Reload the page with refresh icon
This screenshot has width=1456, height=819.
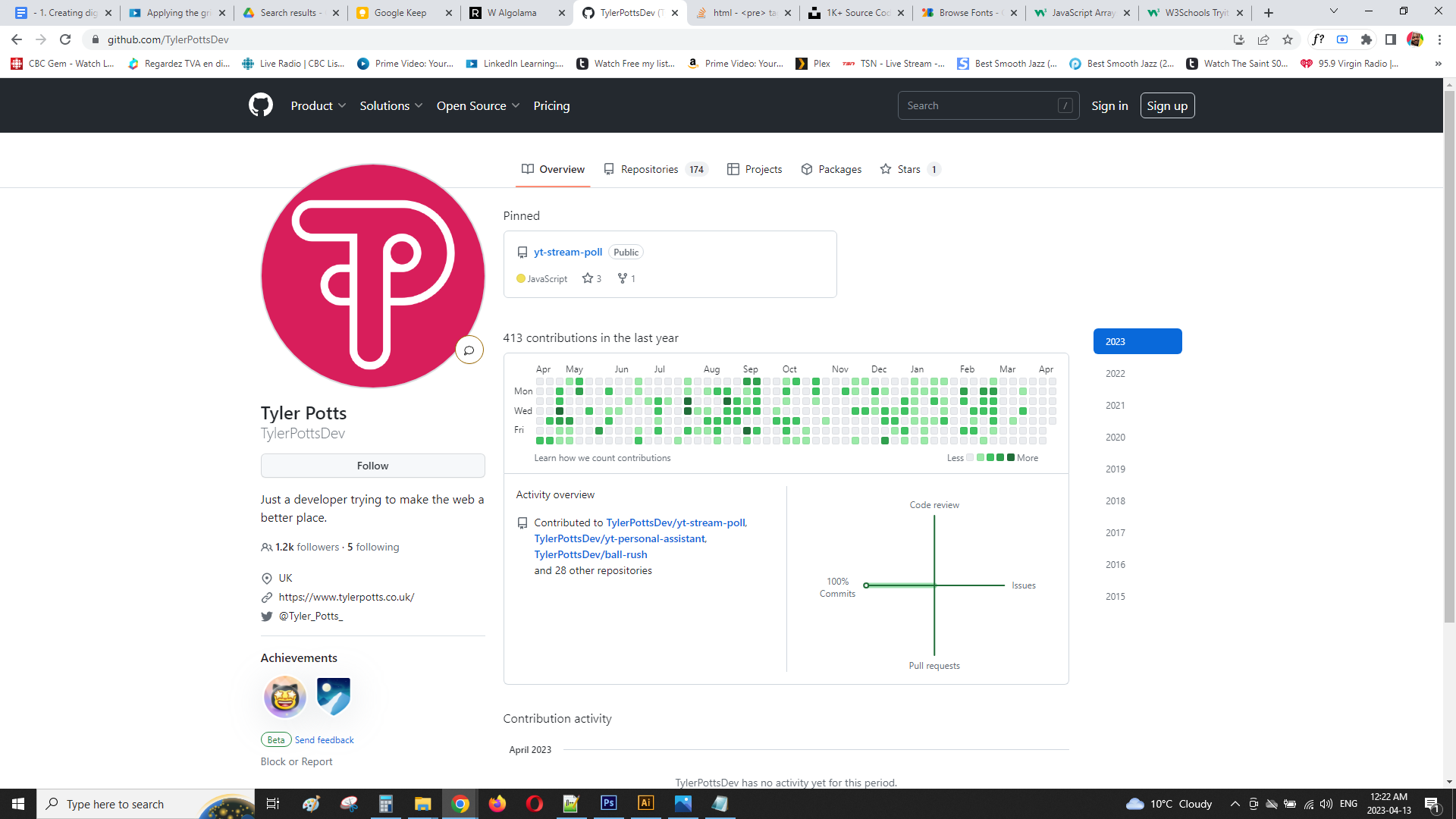tap(65, 39)
